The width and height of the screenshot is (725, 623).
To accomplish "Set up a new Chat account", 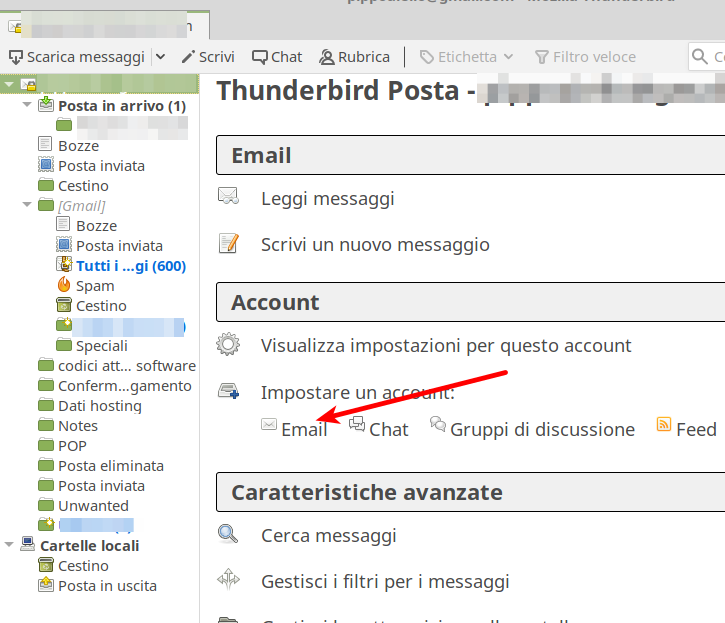I will pos(388,430).
